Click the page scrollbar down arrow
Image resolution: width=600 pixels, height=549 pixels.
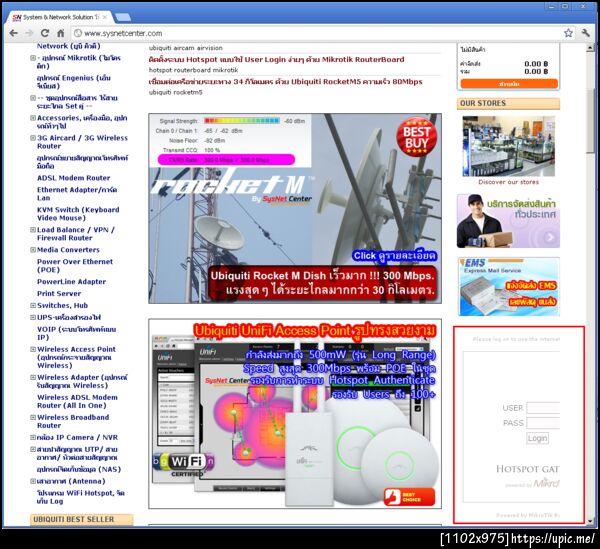(x=590, y=521)
